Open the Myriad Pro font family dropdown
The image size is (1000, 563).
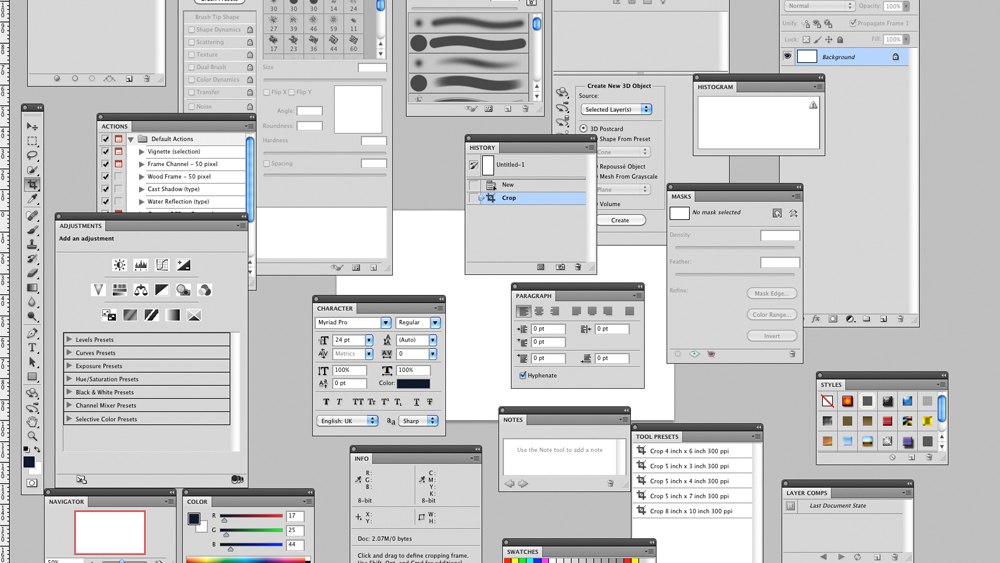[x=386, y=323]
